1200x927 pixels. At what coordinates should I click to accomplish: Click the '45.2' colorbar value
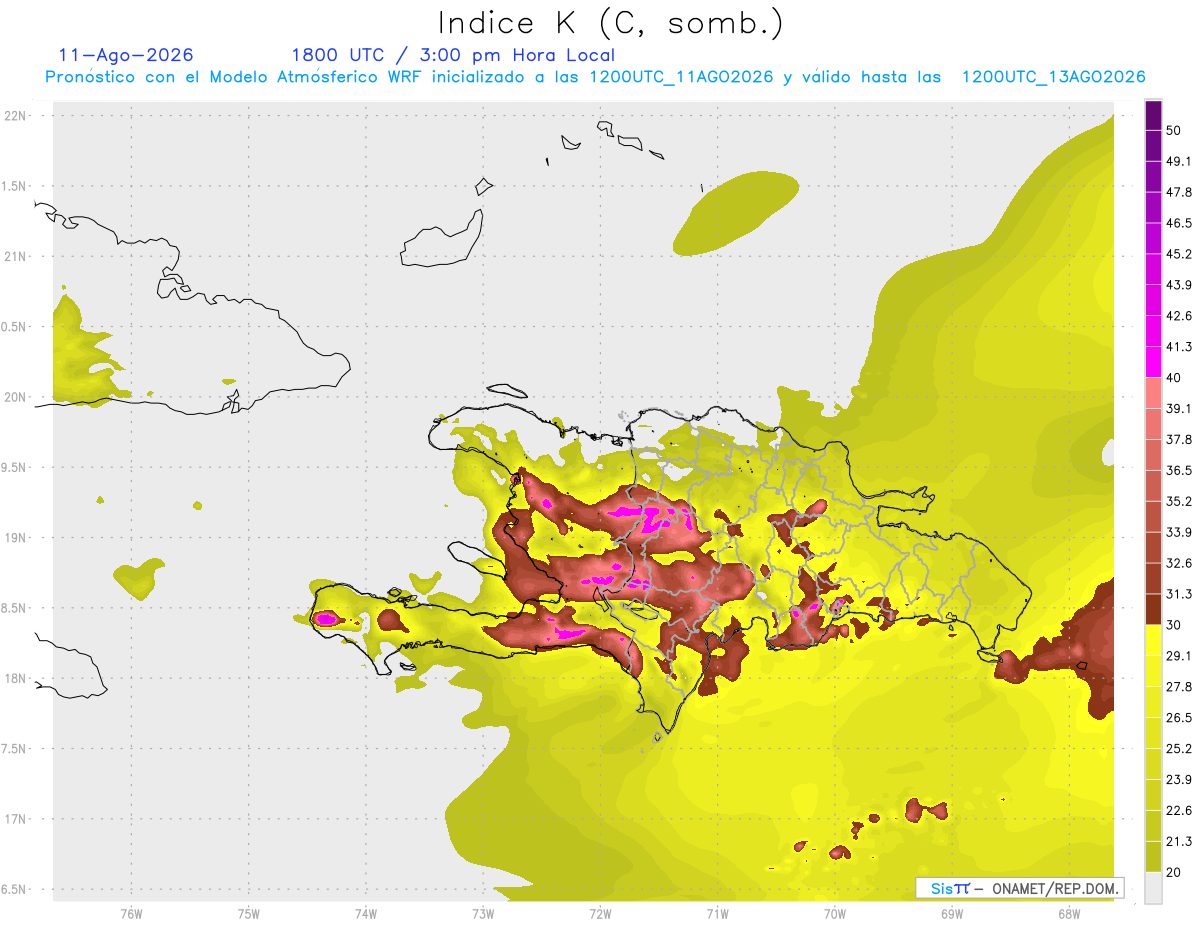[1179, 254]
